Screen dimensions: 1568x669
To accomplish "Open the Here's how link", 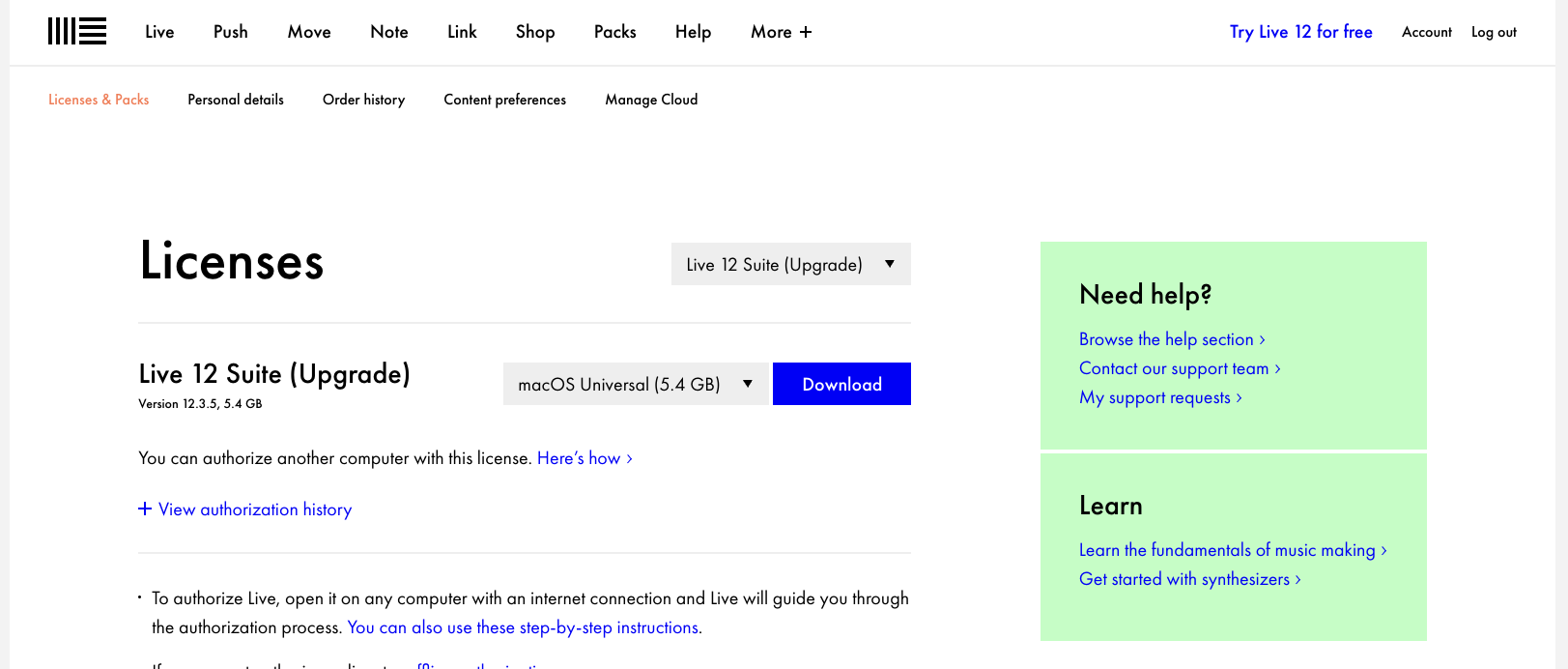I will pos(584,458).
